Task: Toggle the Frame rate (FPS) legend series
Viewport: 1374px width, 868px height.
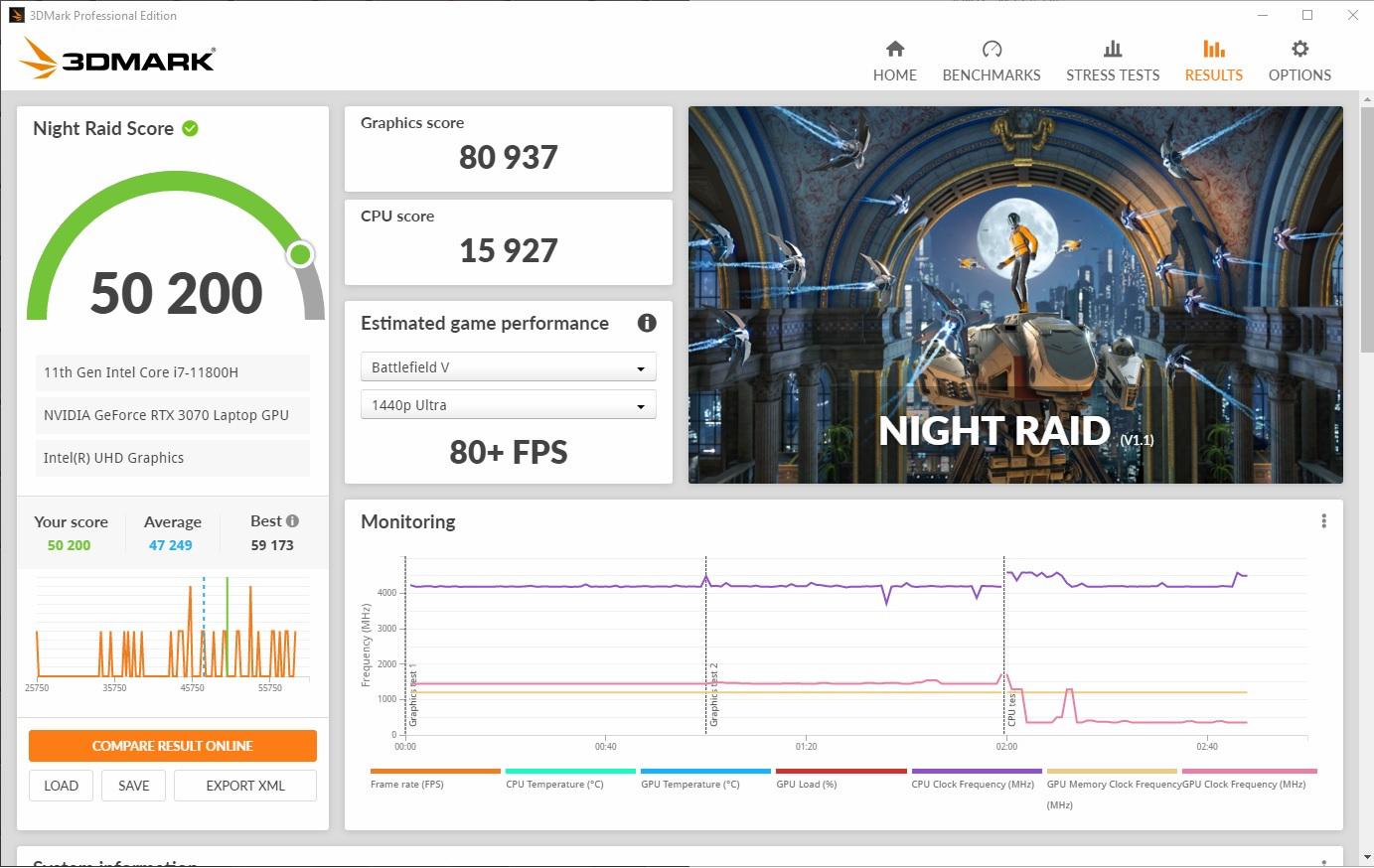Action: (x=406, y=784)
